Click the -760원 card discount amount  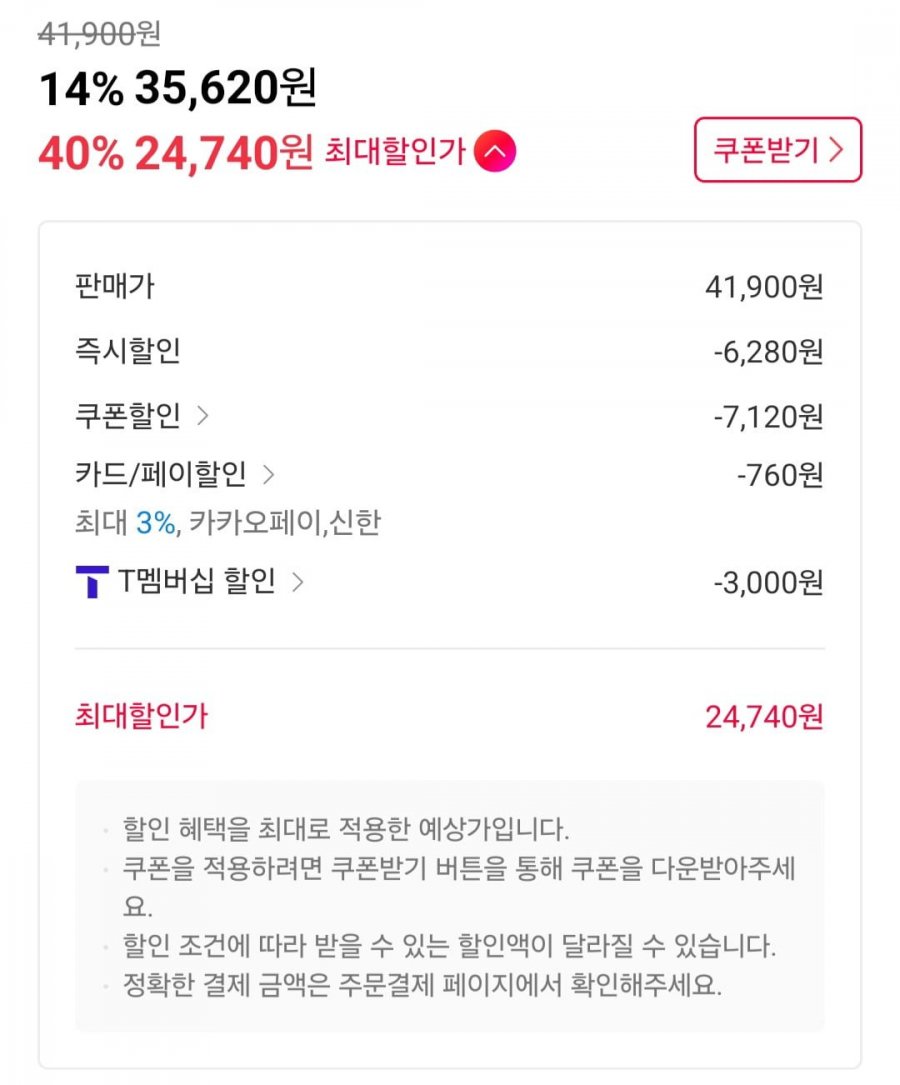tap(780, 475)
